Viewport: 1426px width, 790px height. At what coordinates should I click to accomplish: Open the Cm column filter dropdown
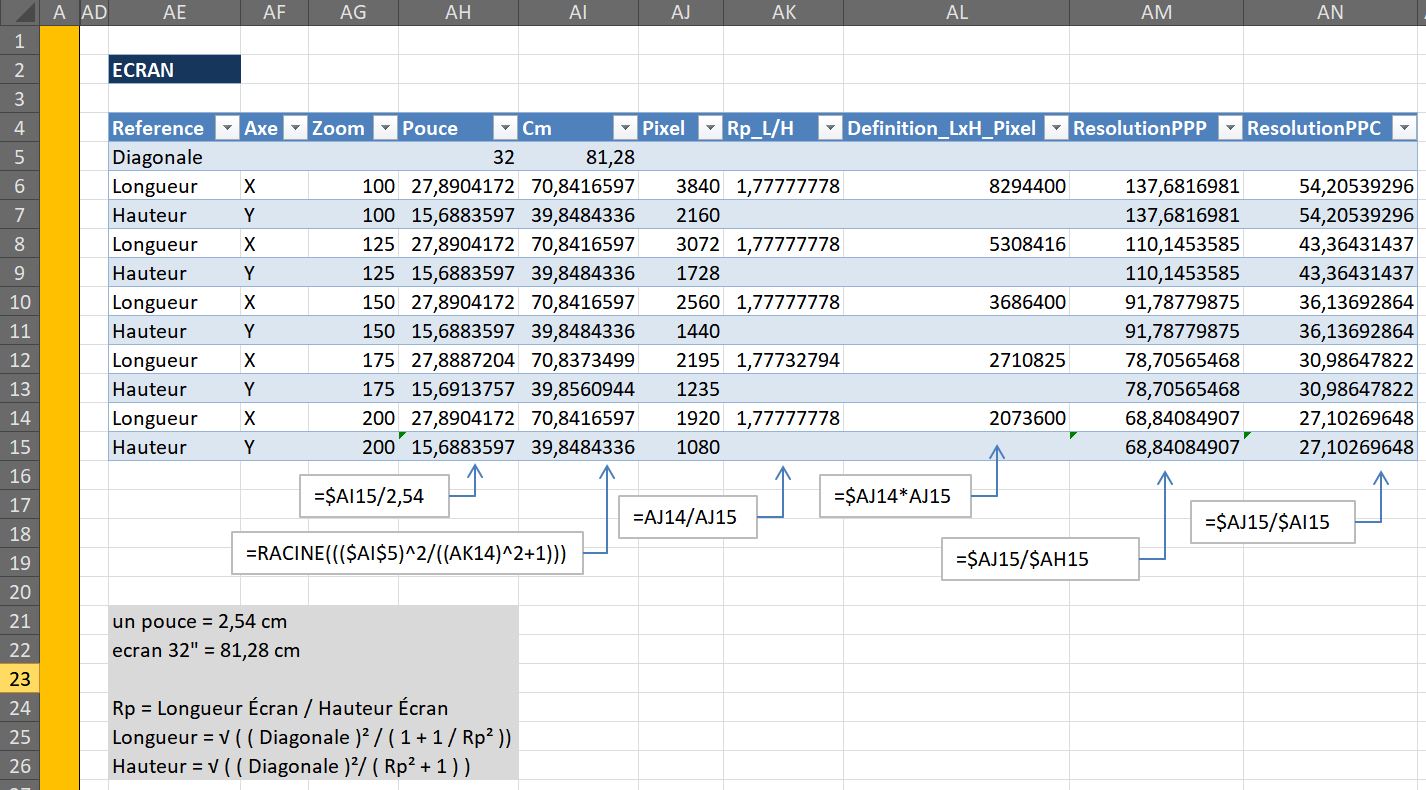pyautogui.click(x=624, y=128)
